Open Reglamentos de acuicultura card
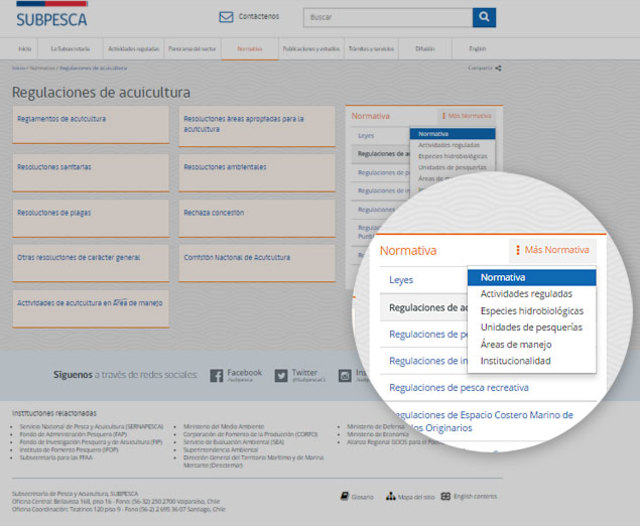 tap(91, 125)
